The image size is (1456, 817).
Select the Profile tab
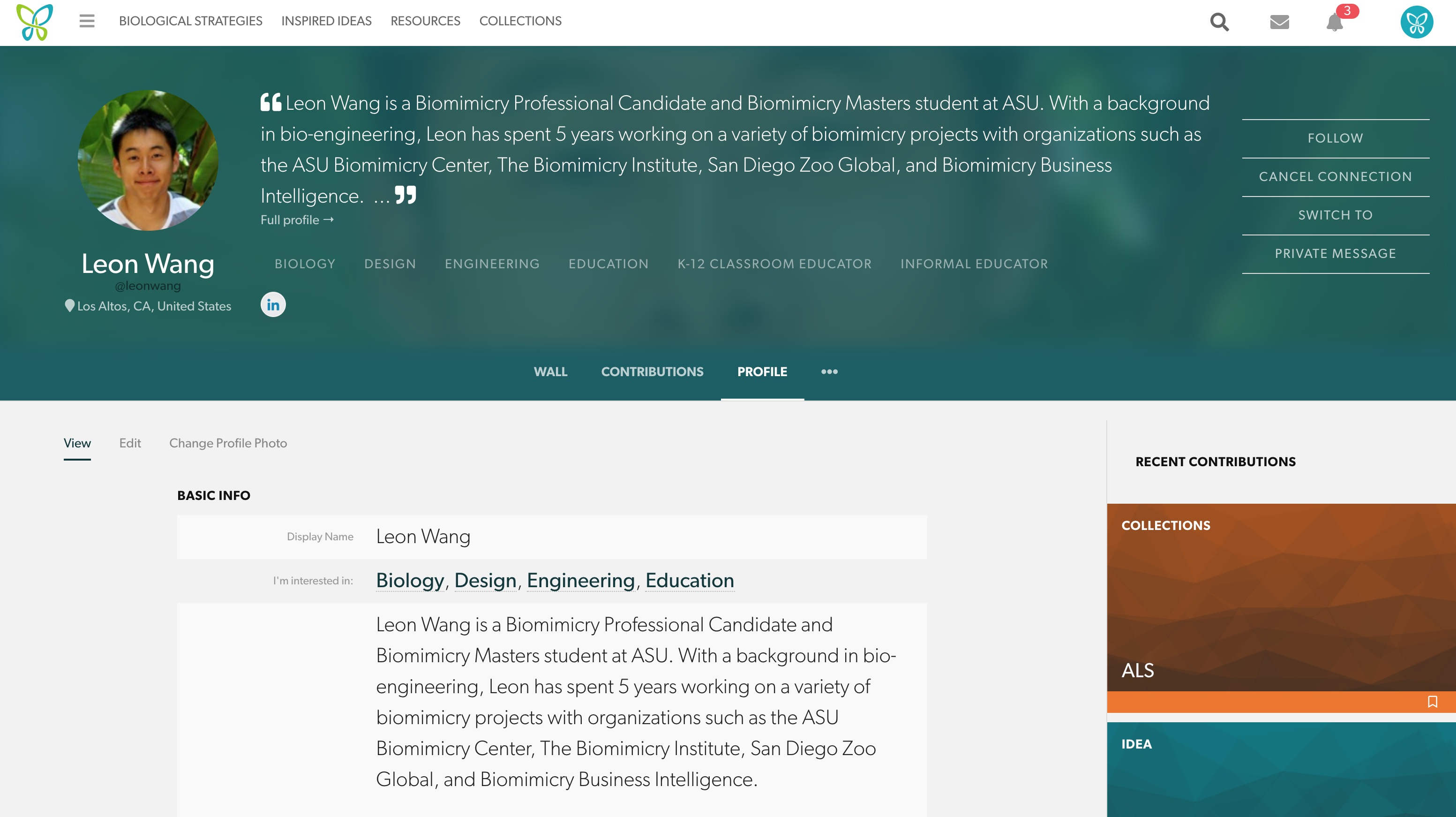coord(762,371)
